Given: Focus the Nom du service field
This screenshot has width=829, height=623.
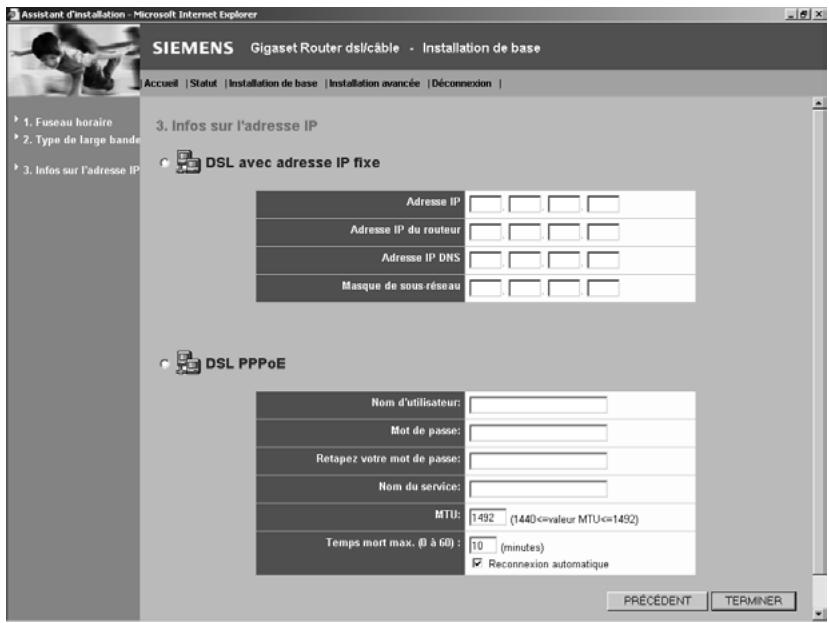Looking at the screenshot, I should (538, 489).
